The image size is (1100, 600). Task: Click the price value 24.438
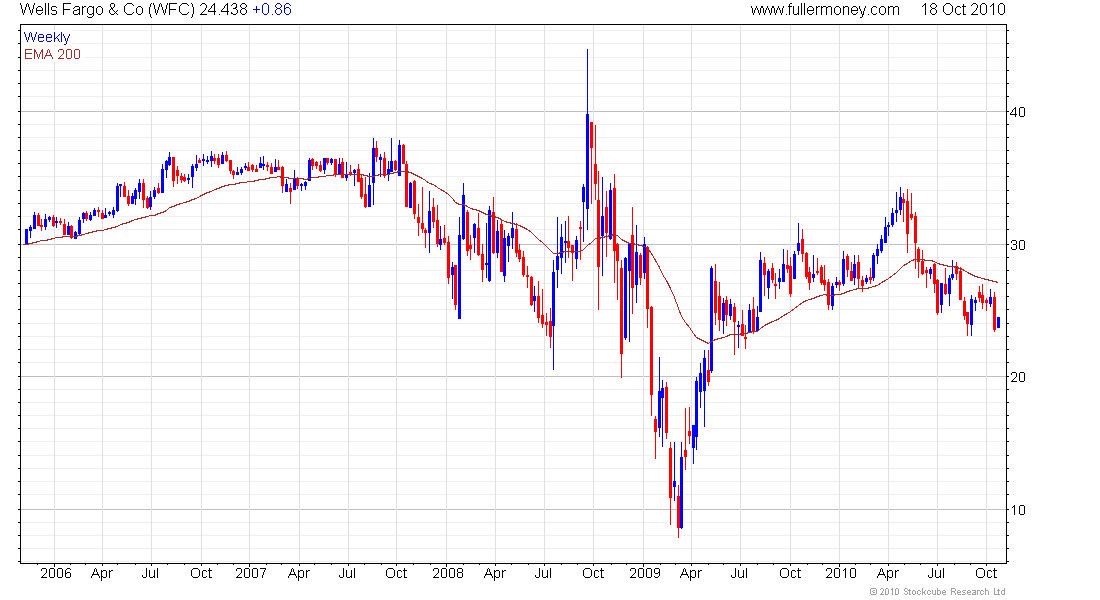click(x=223, y=10)
